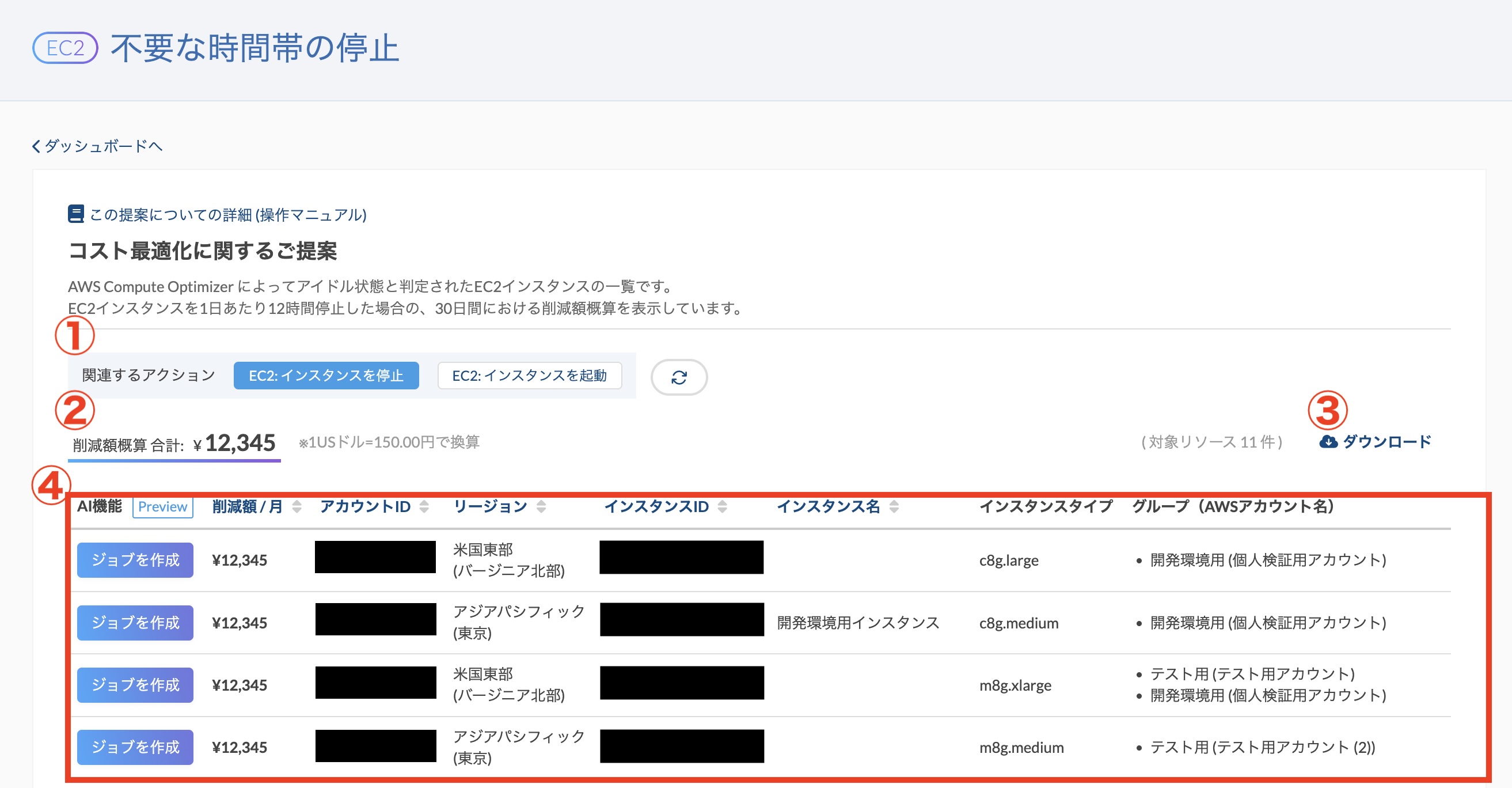Viewport: 1512px width, 788px height.
Task: Click テスト用 (テスト用アカウント) in m8g.xlarge row
Action: tap(1252, 673)
